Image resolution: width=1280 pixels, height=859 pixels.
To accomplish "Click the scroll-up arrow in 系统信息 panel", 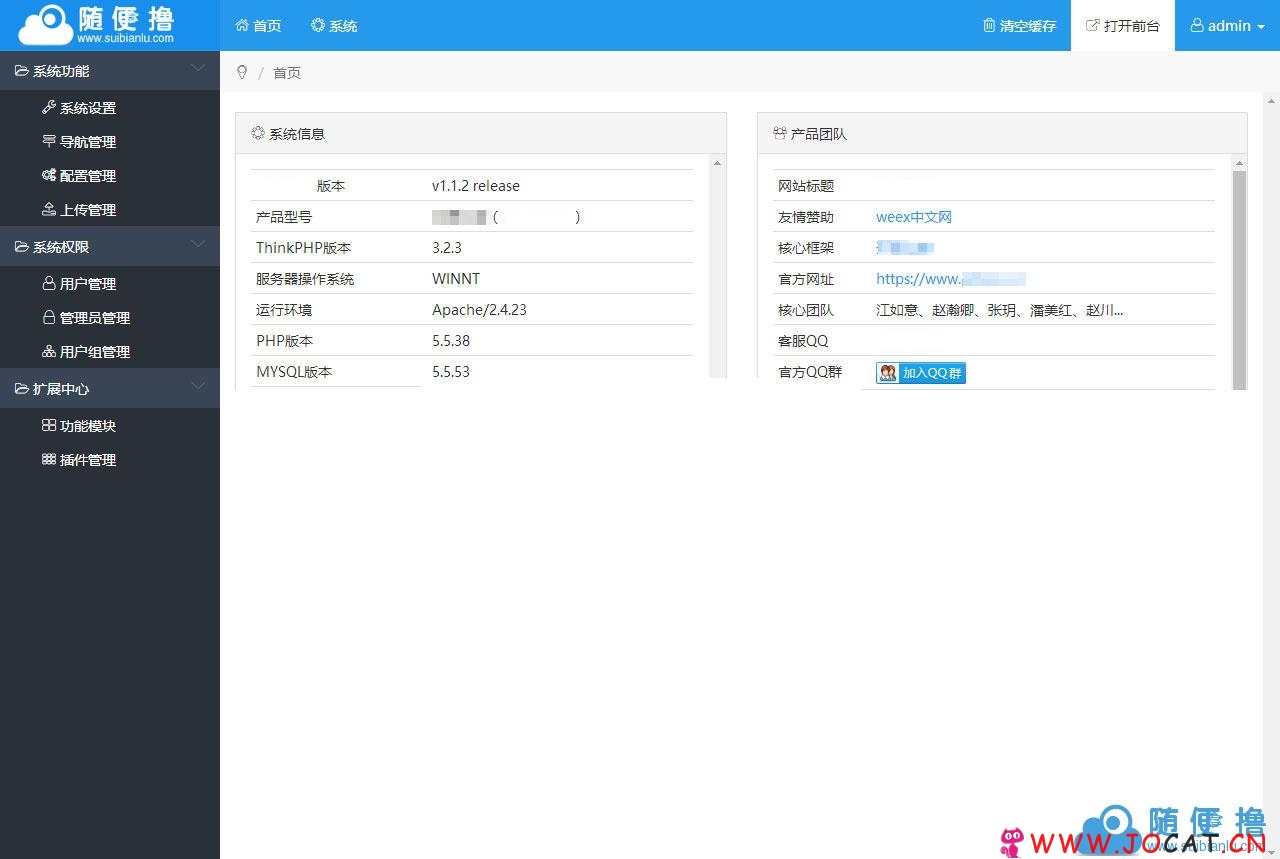I will pyautogui.click(x=718, y=163).
